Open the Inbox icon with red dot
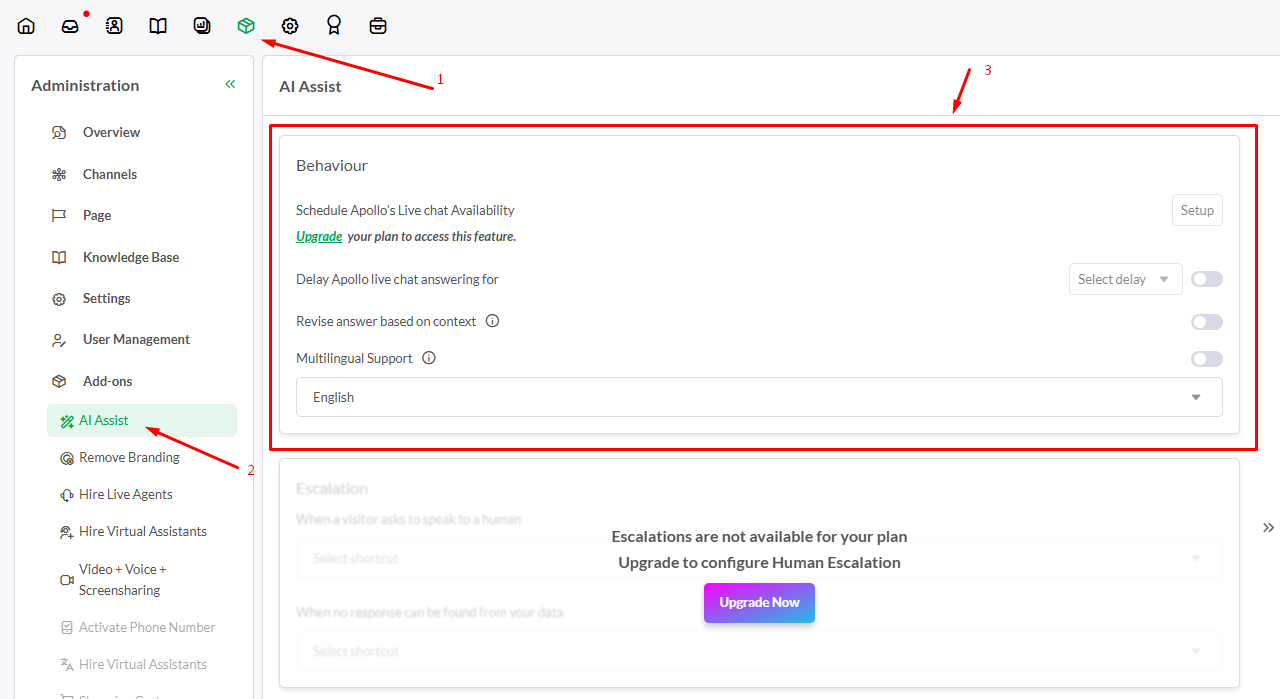Image resolution: width=1280 pixels, height=699 pixels. pos(70,26)
